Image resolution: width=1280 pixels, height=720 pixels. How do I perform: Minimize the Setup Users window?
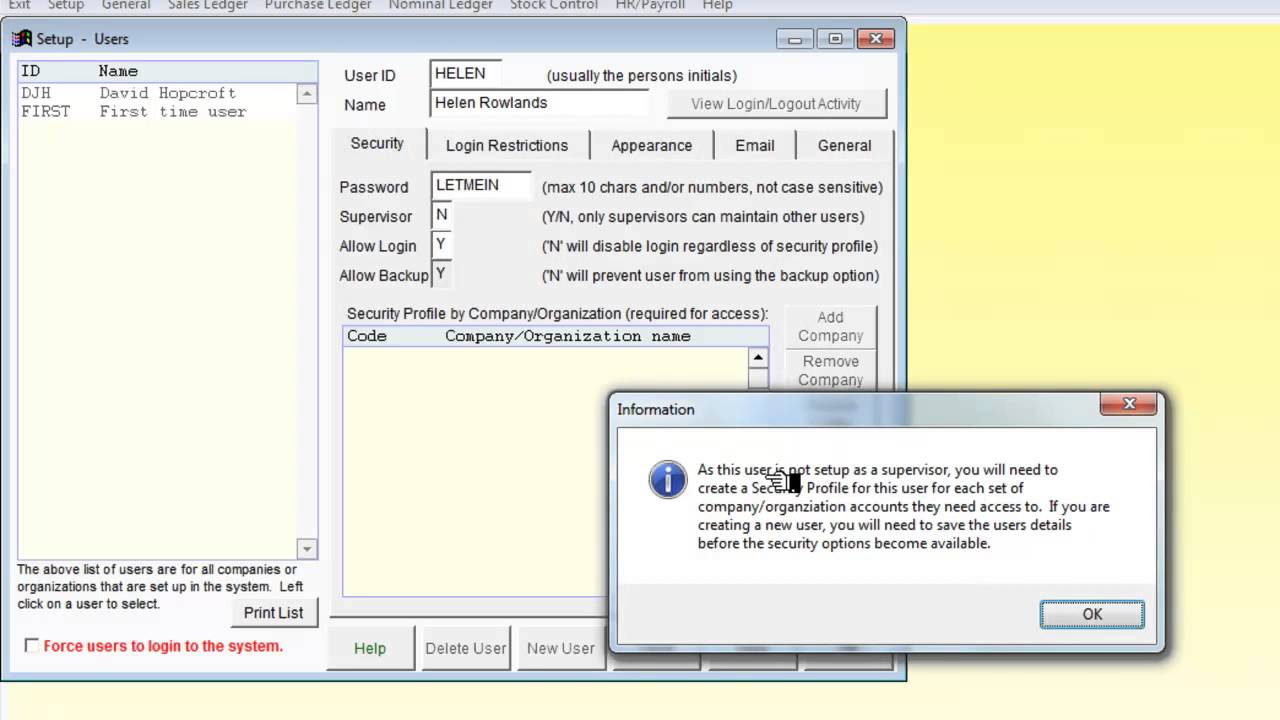(795, 39)
